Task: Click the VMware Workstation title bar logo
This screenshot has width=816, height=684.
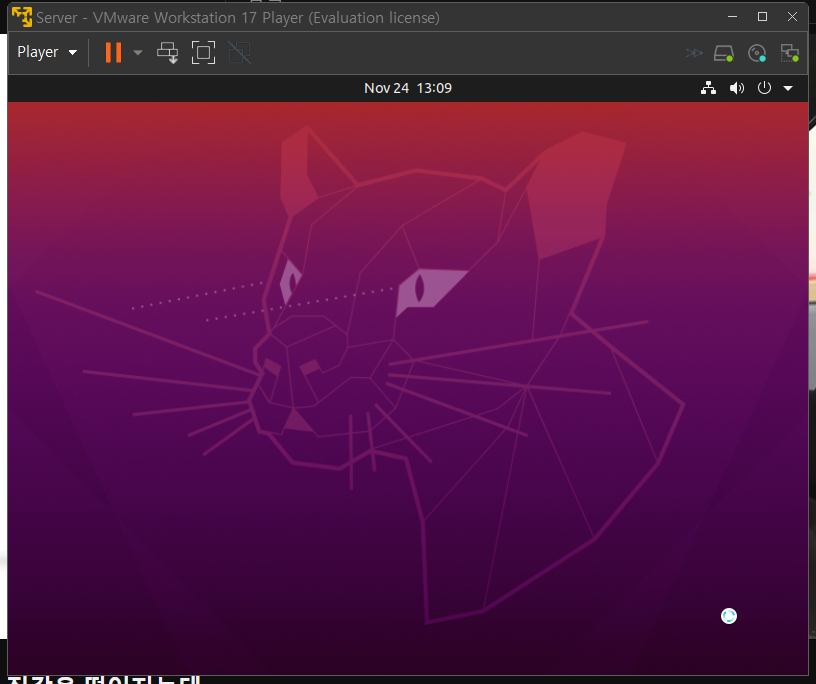Action: point(22,17)
